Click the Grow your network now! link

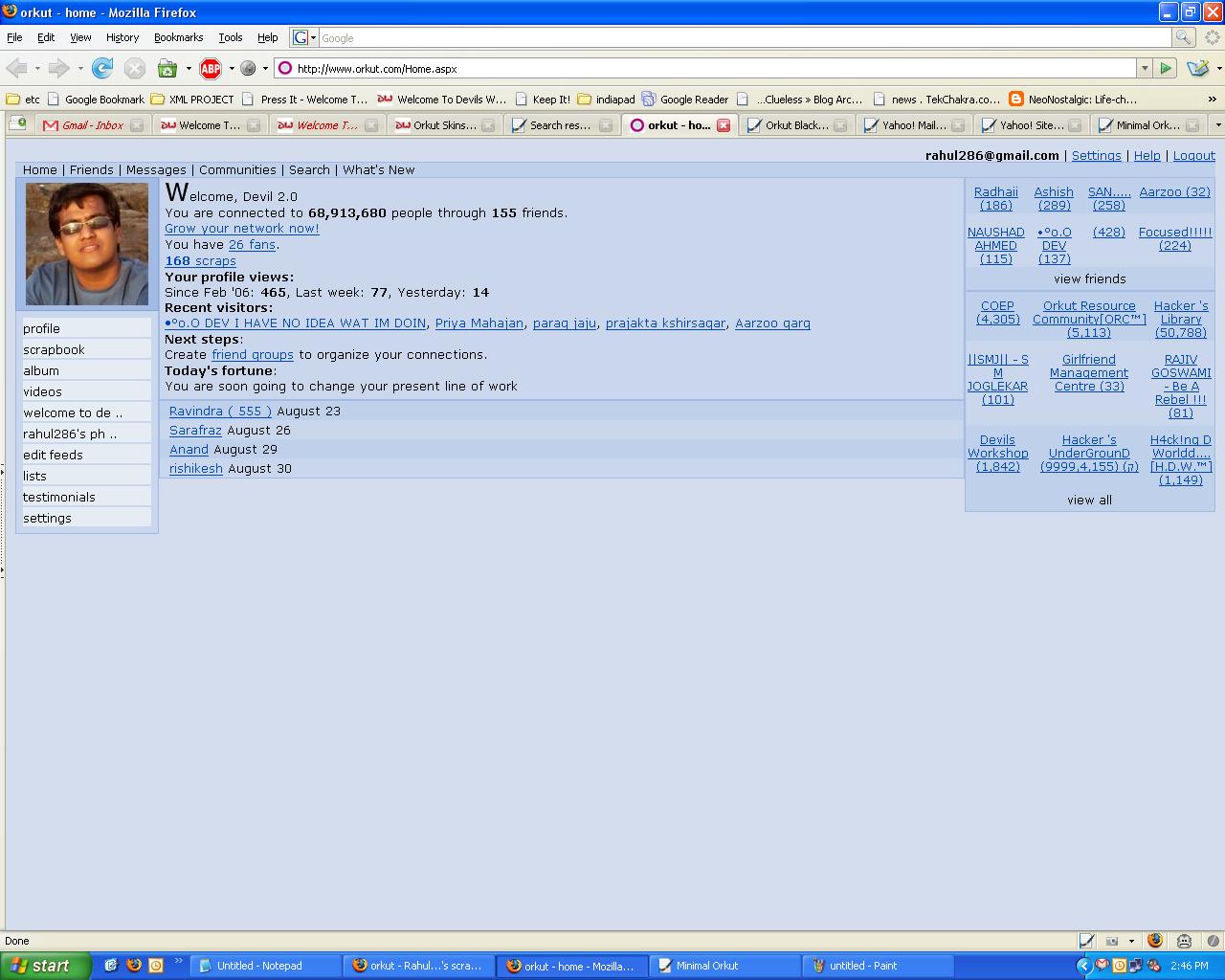[x=242, y=228]
